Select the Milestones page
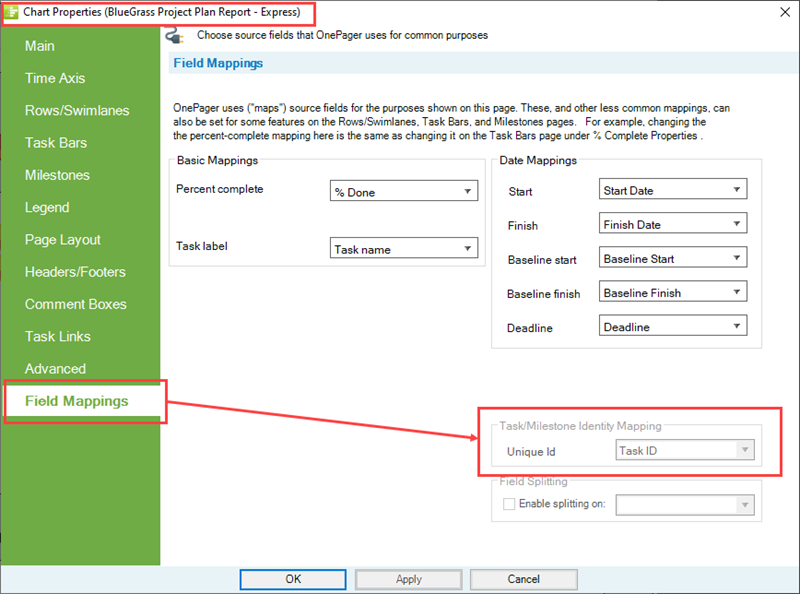The width and height of the screenshot is (800, 594). click(x=57, y=175)
